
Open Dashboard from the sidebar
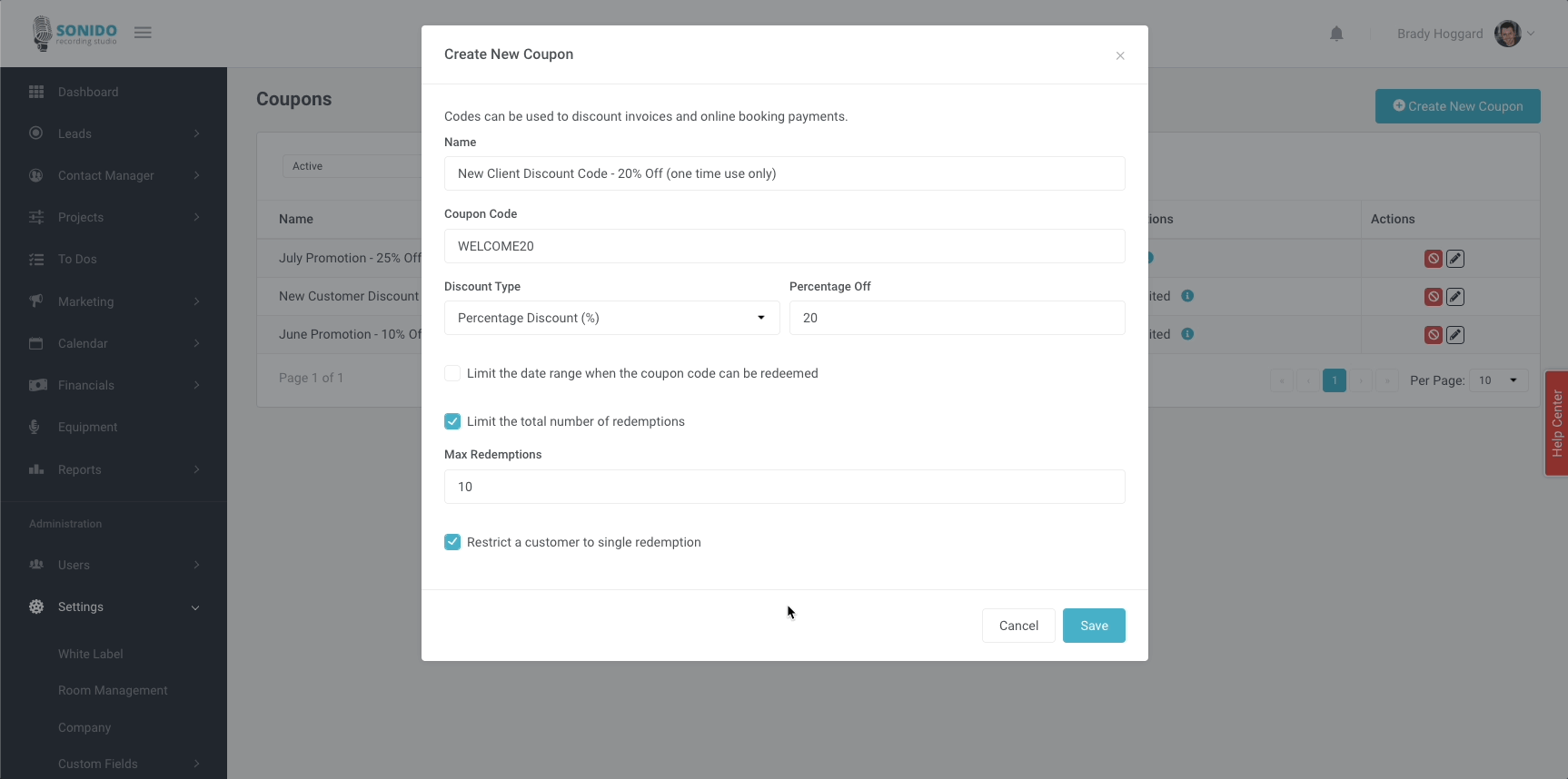tap(88, 92)
